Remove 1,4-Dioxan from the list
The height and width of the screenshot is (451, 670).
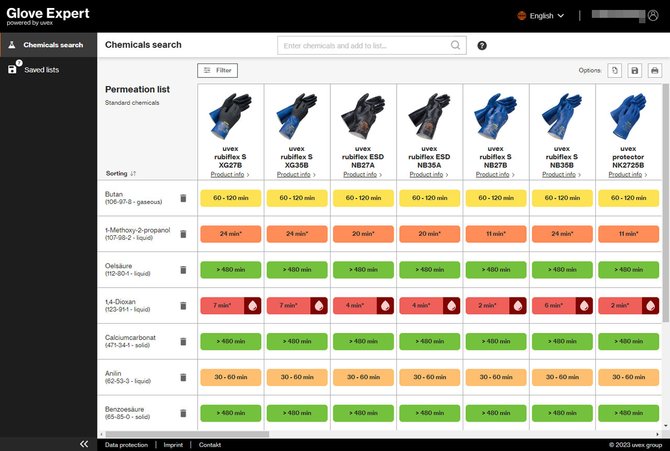click(183, 306)
